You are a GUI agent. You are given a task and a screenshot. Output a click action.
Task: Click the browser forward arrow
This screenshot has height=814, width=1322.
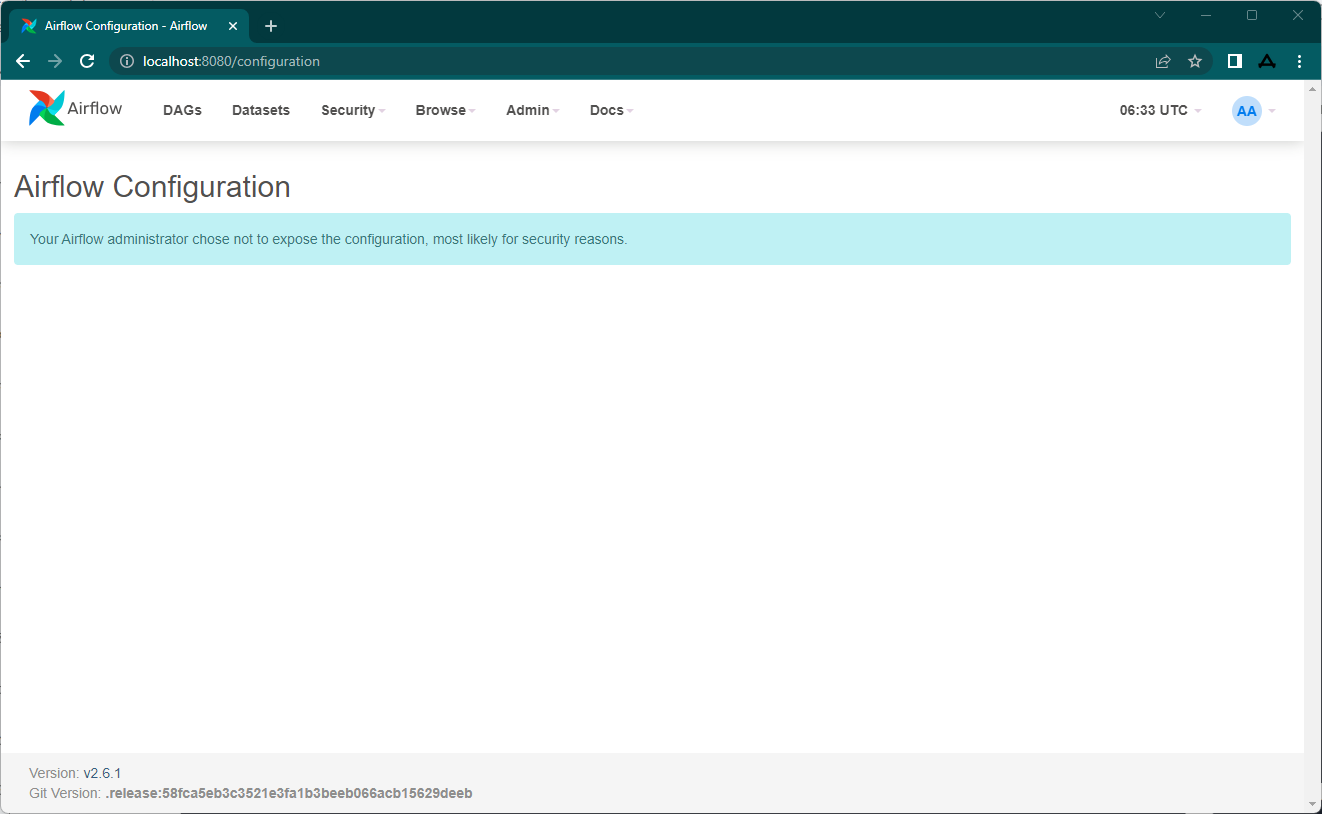[x=55, y=61]
